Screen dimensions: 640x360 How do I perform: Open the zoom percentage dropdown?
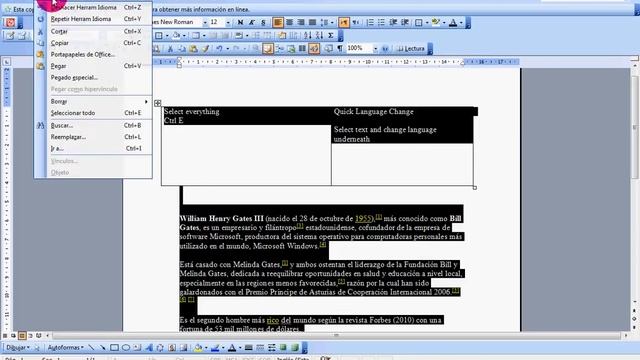pyautogui.click(x=375, y=49)
